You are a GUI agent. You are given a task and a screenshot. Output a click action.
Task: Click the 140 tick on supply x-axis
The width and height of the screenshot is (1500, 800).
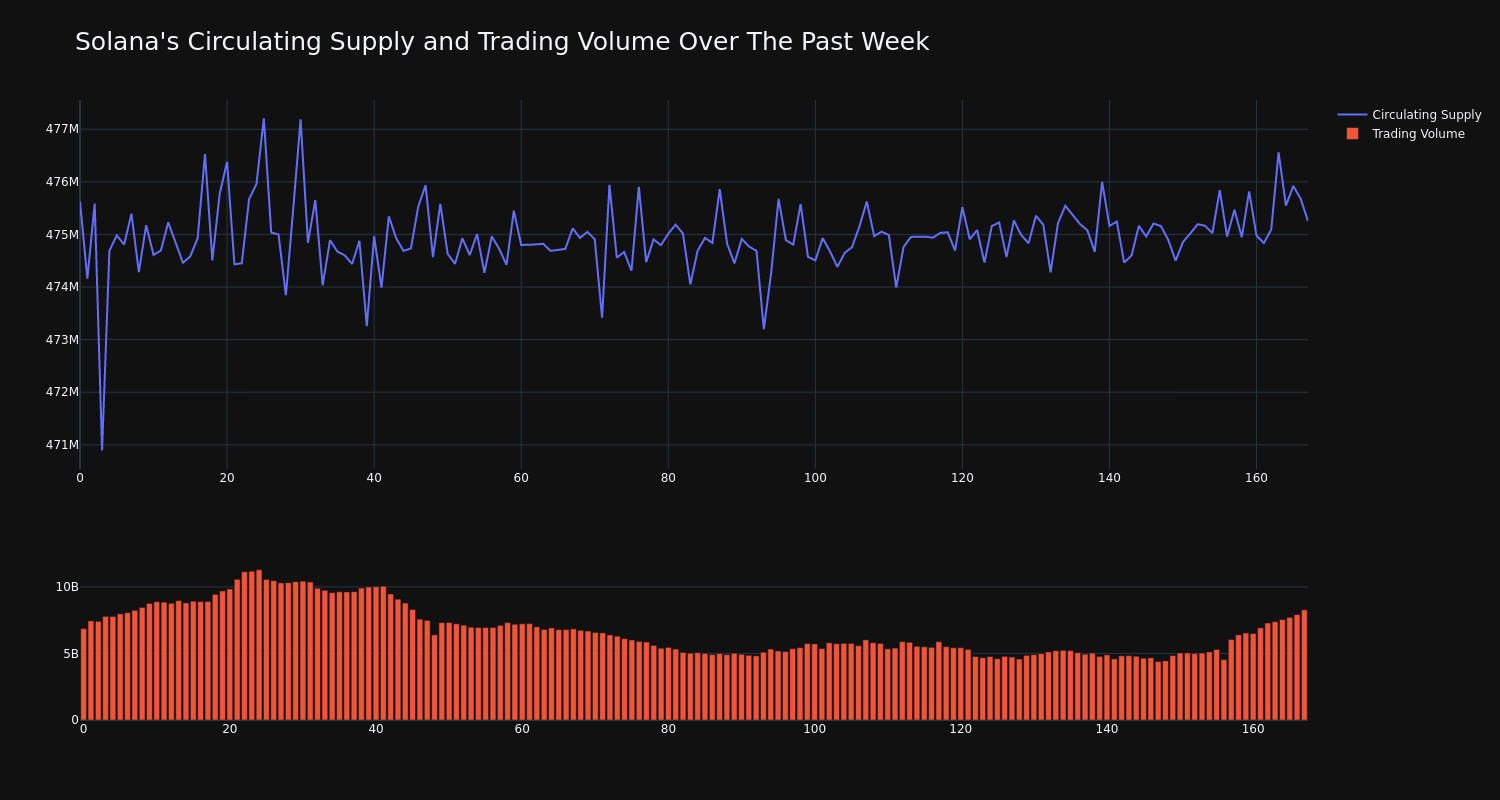[1109, 478]
